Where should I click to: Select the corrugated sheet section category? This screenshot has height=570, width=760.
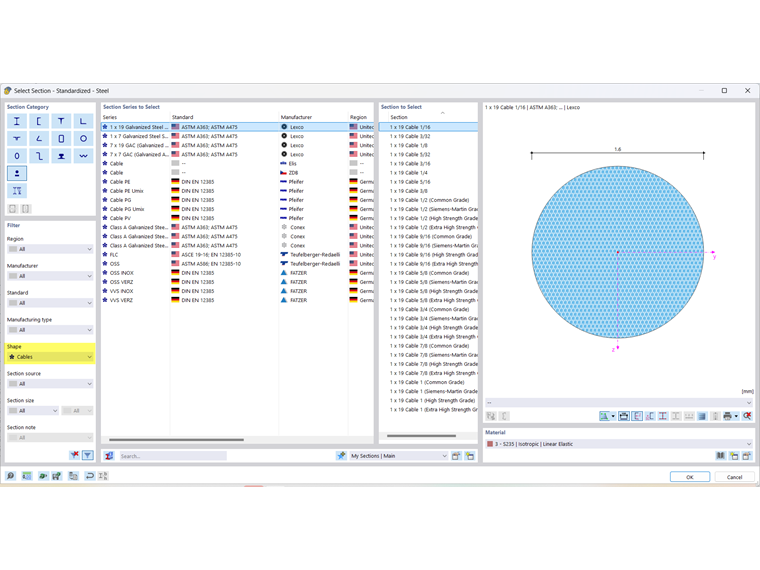pos(83,156)
